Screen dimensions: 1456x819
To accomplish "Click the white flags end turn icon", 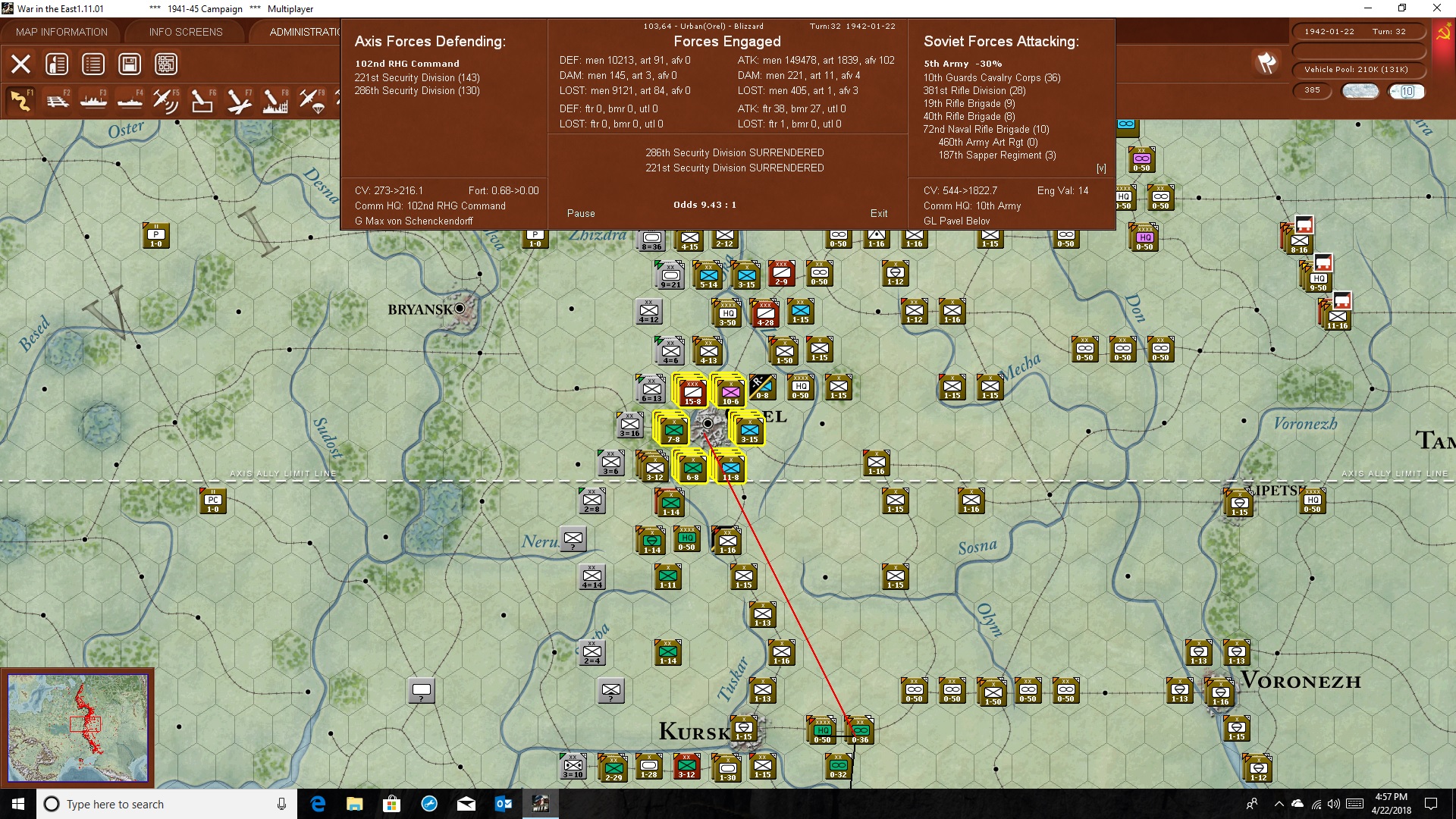I will coord(1266,63).
